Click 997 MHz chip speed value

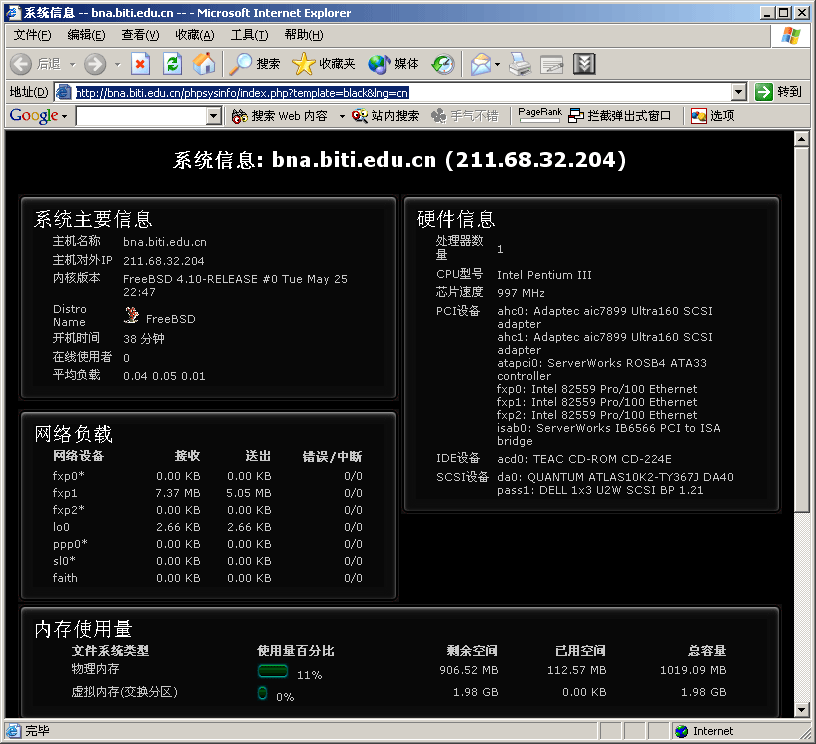point(521,293)
